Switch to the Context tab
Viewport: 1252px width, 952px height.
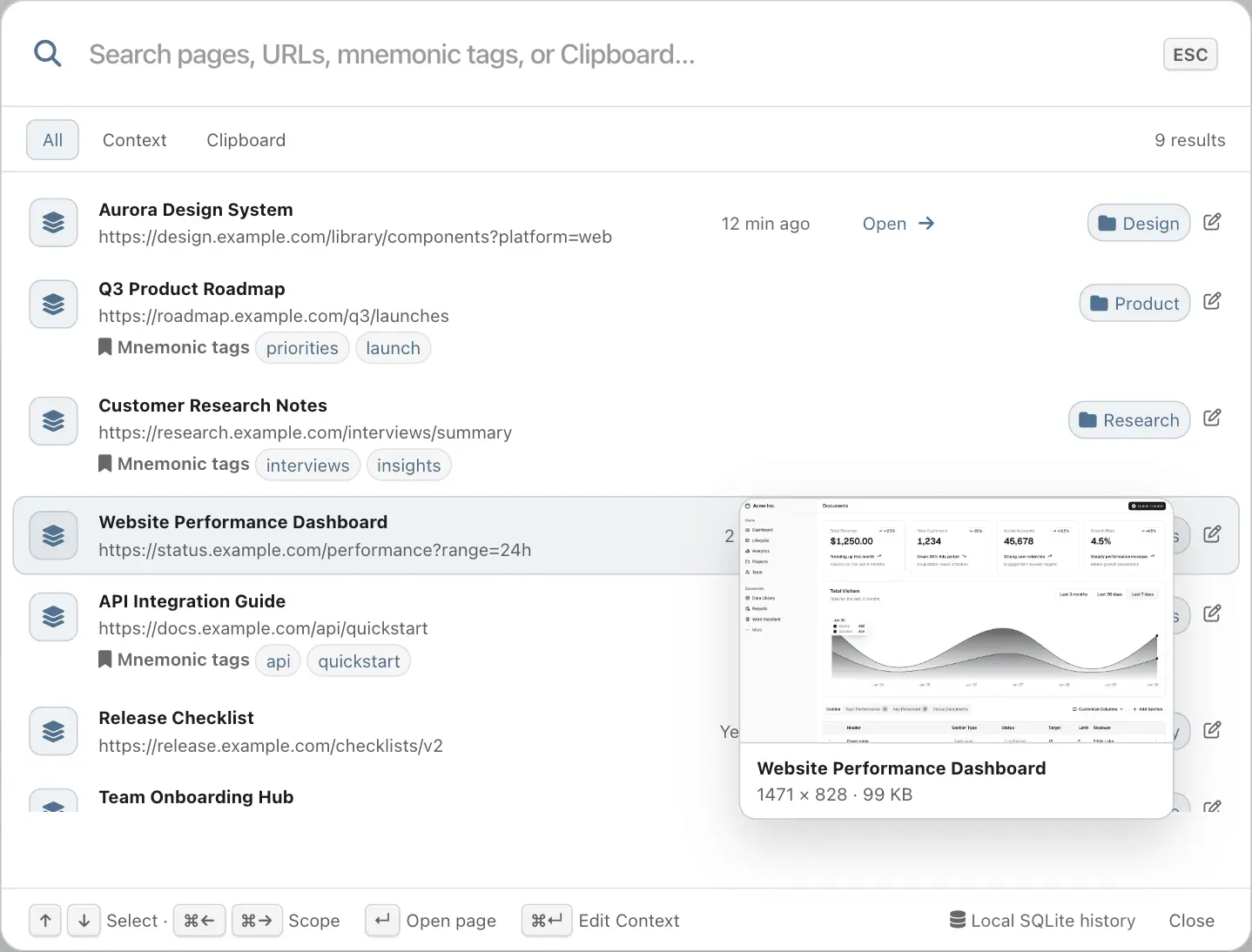coord(134,140)
